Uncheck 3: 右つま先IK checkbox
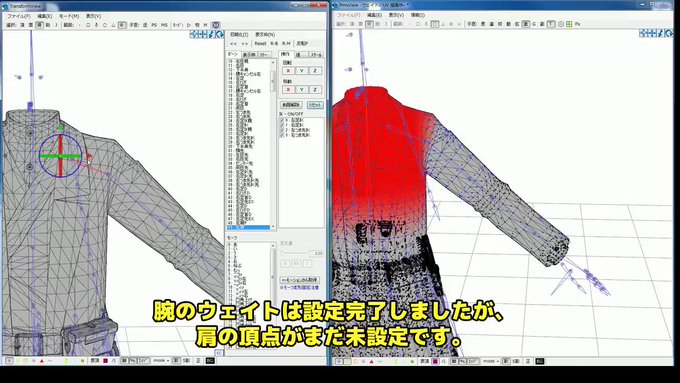 coord(282,135)
